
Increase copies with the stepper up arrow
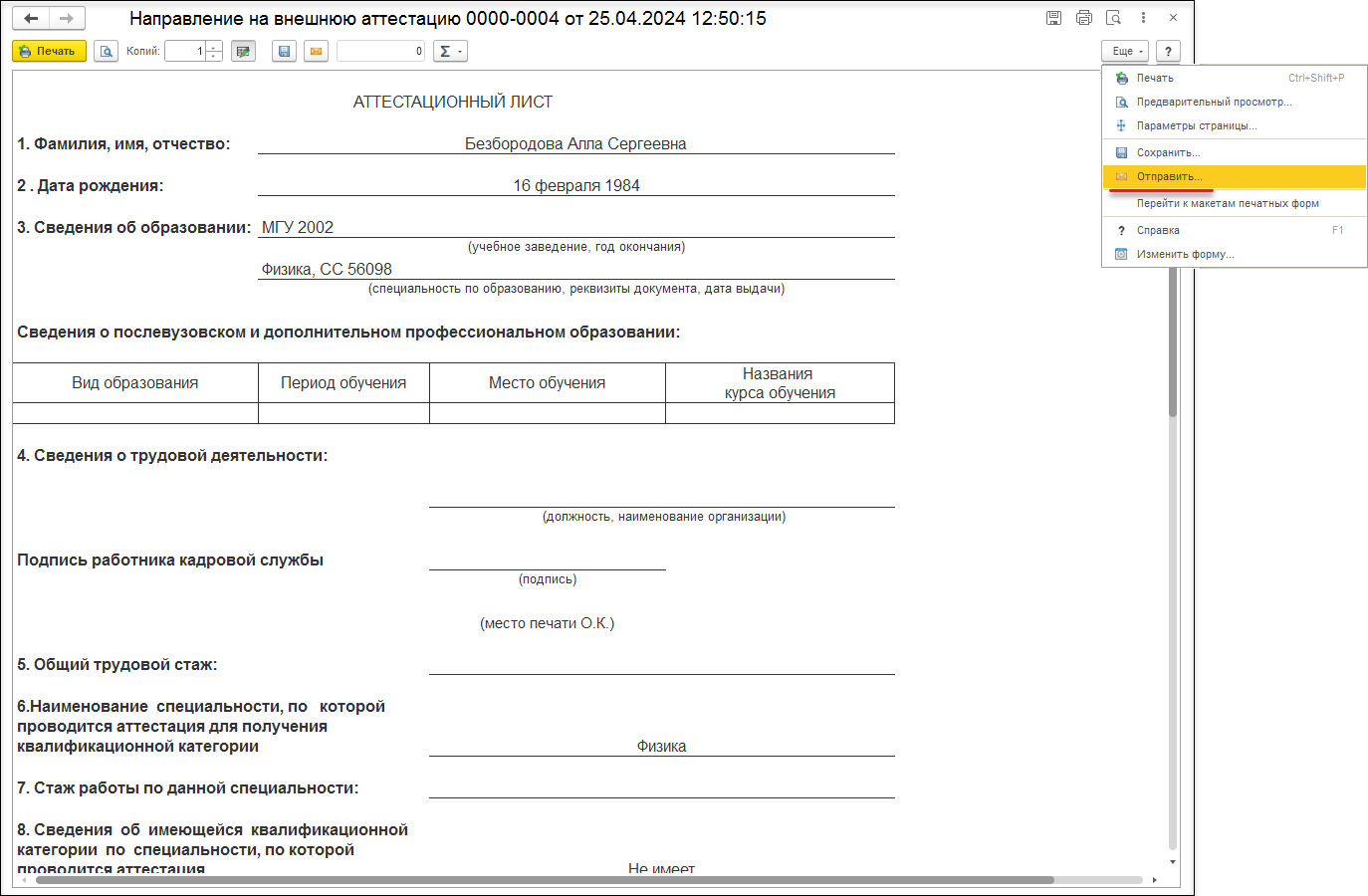point(214,46)
